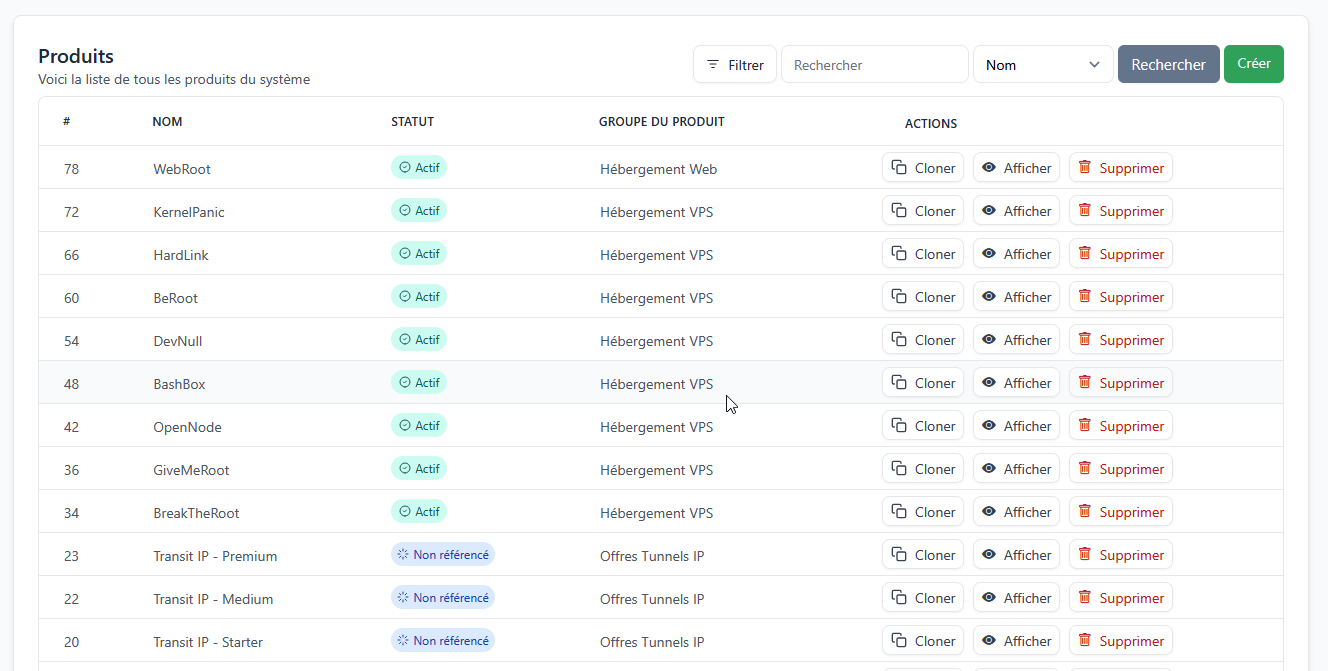Click the trash icon for KernelPanic
The width and height of the screenshot is (1328, 671).
coord(1084,211)
